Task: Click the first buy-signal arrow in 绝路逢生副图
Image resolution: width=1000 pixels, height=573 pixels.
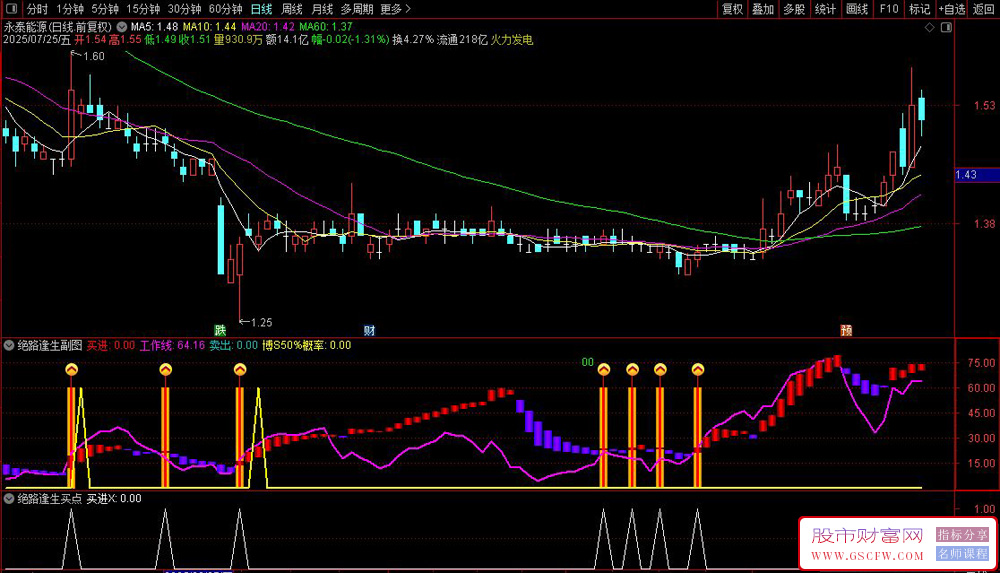Action: (71, 369)
